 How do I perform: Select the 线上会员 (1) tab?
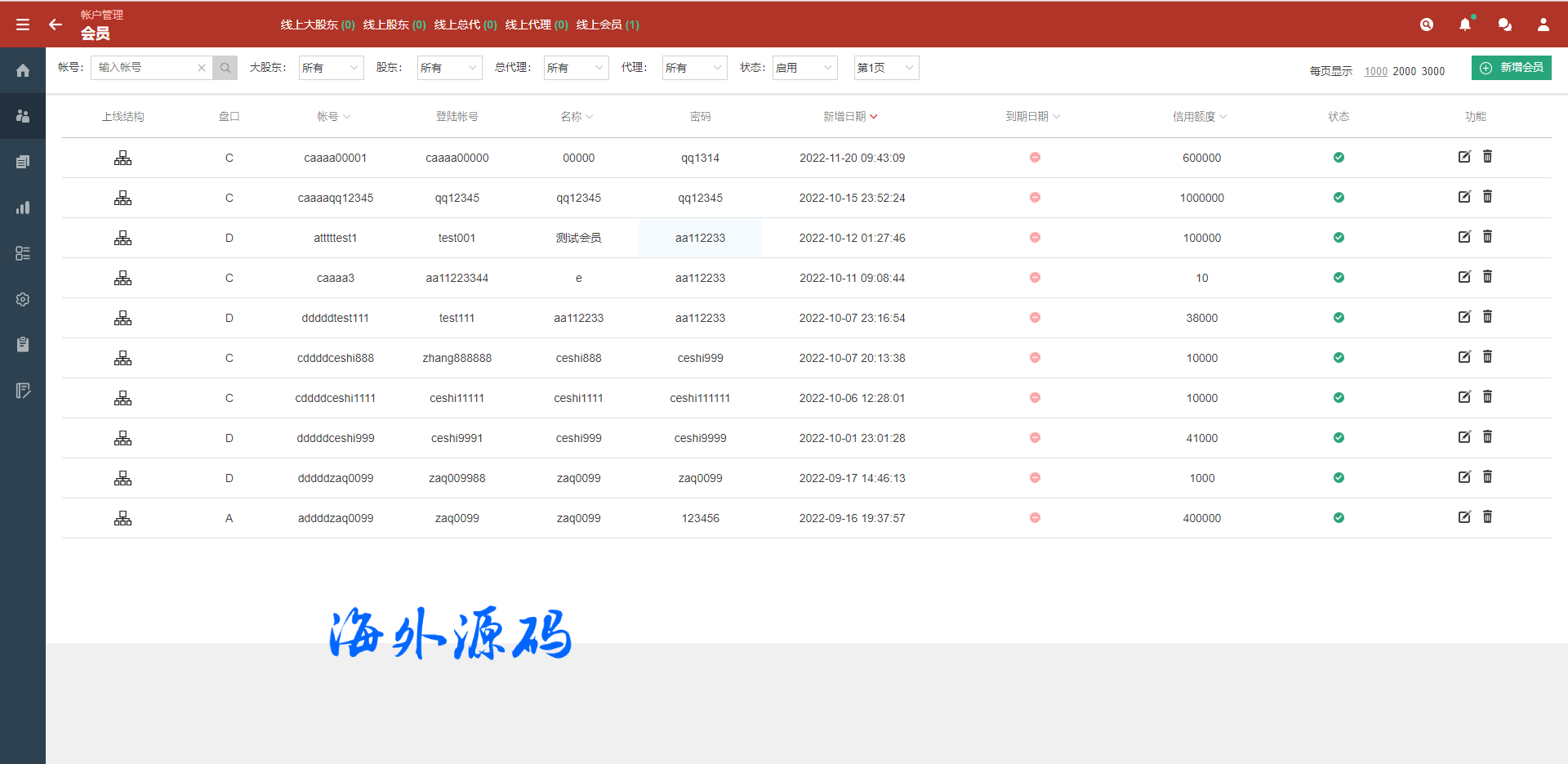tap(608, 25)
